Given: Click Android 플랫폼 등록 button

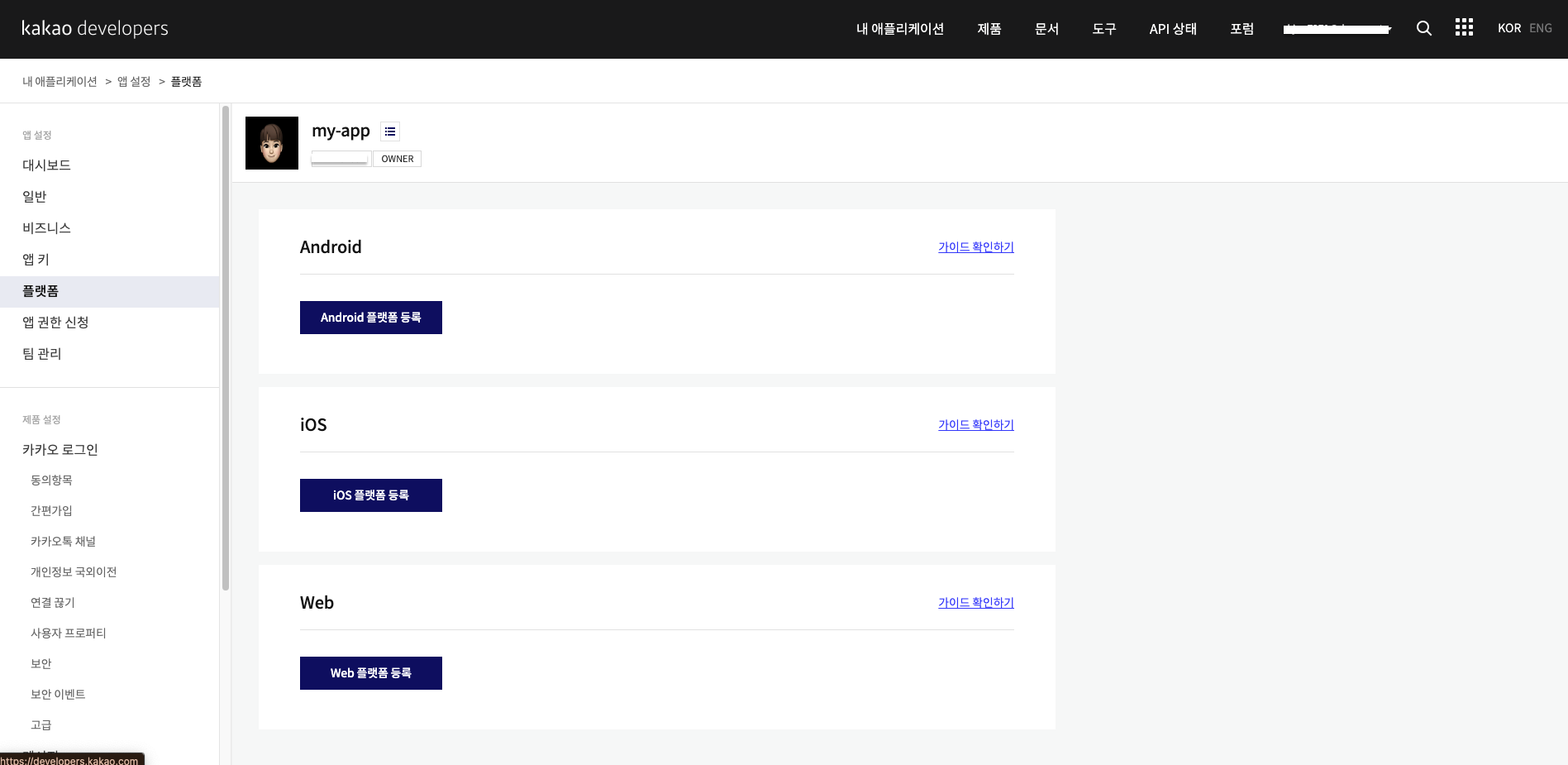Looking at the screenshot, I should 371,318.
